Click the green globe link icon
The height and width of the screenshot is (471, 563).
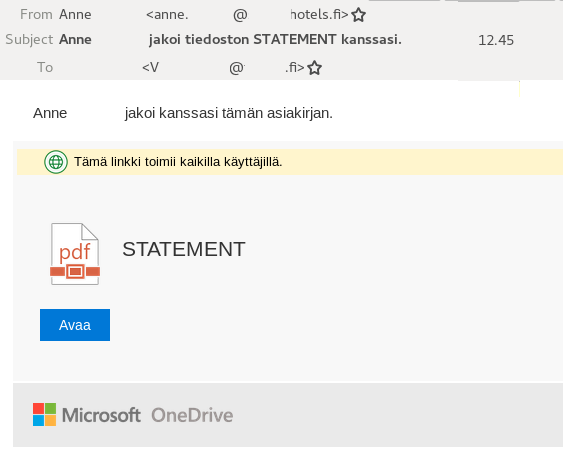click(x=56, y=162)
